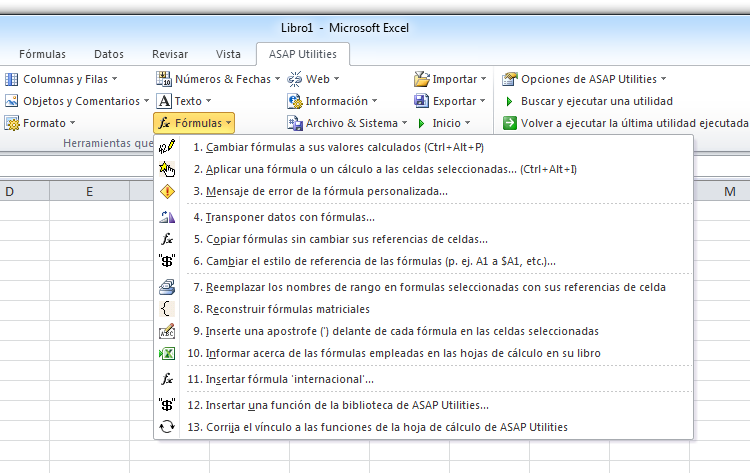Click the dollar sign icon for item 6
The height and width of the screenshot is (473, 750).
pyautogui.click(x=167, y=261)
